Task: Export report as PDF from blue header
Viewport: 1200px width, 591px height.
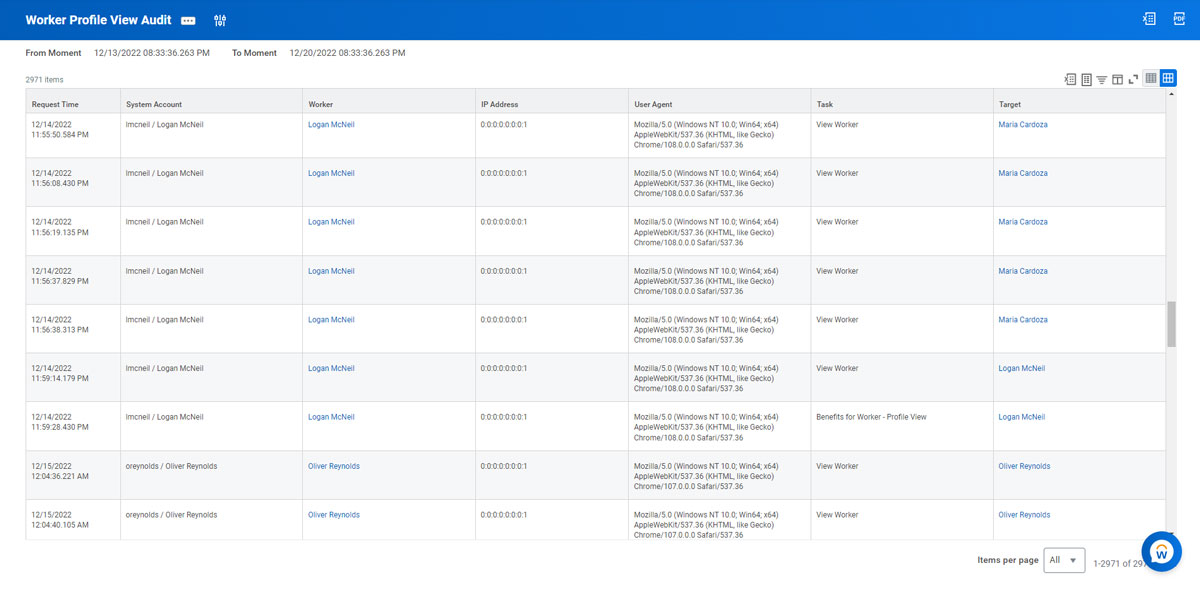Action: [1178, 19]
